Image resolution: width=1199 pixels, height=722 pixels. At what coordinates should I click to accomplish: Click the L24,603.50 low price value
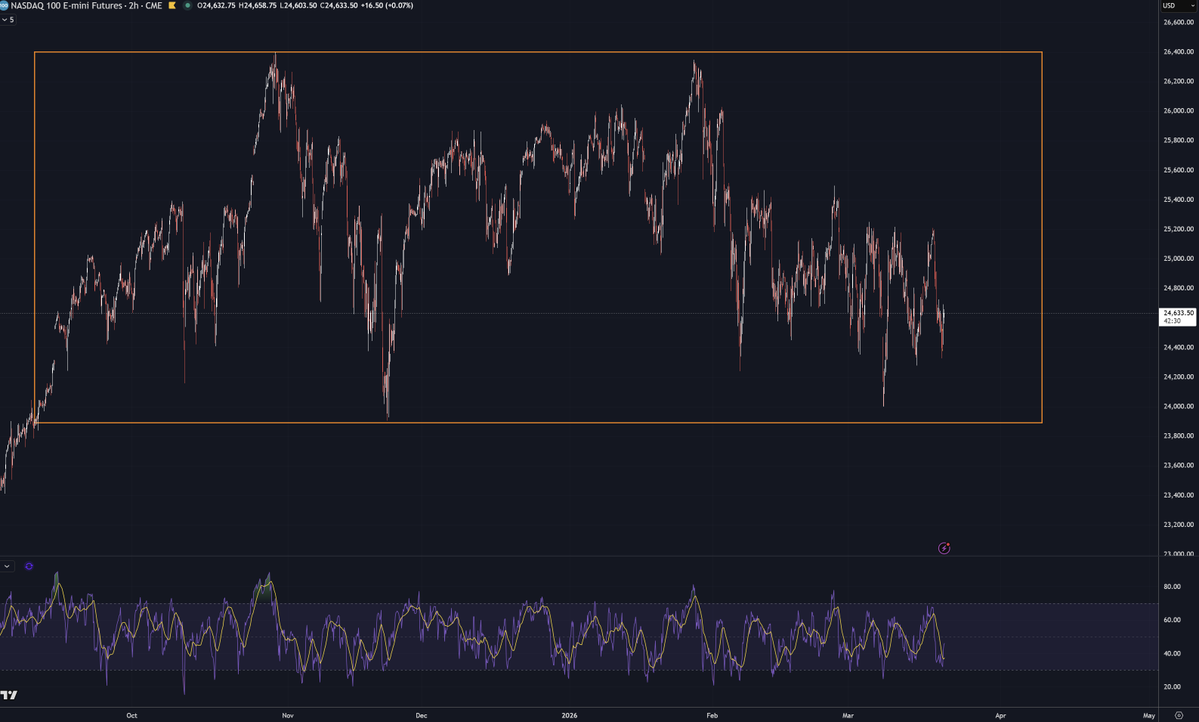click(x=297, y=5)
